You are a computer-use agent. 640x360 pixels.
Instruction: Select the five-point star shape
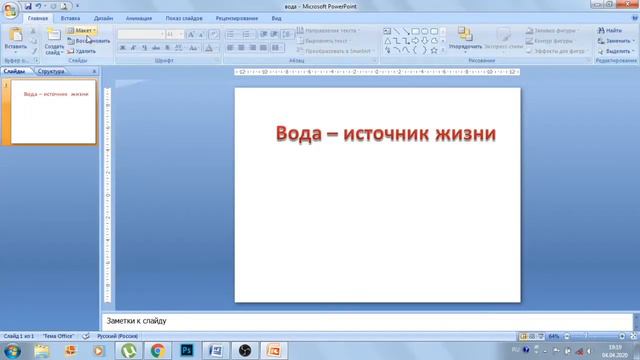pyautogui.click(x=434, y=50)
